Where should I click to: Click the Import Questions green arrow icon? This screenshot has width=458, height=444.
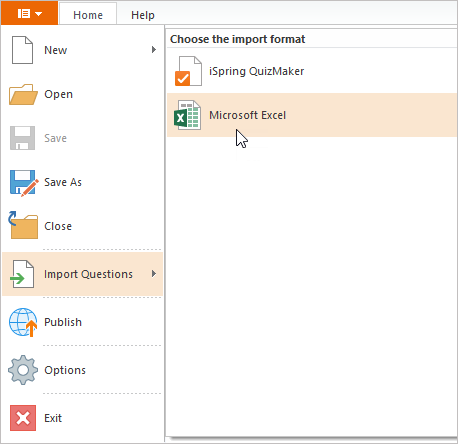(x=22, y=274)
